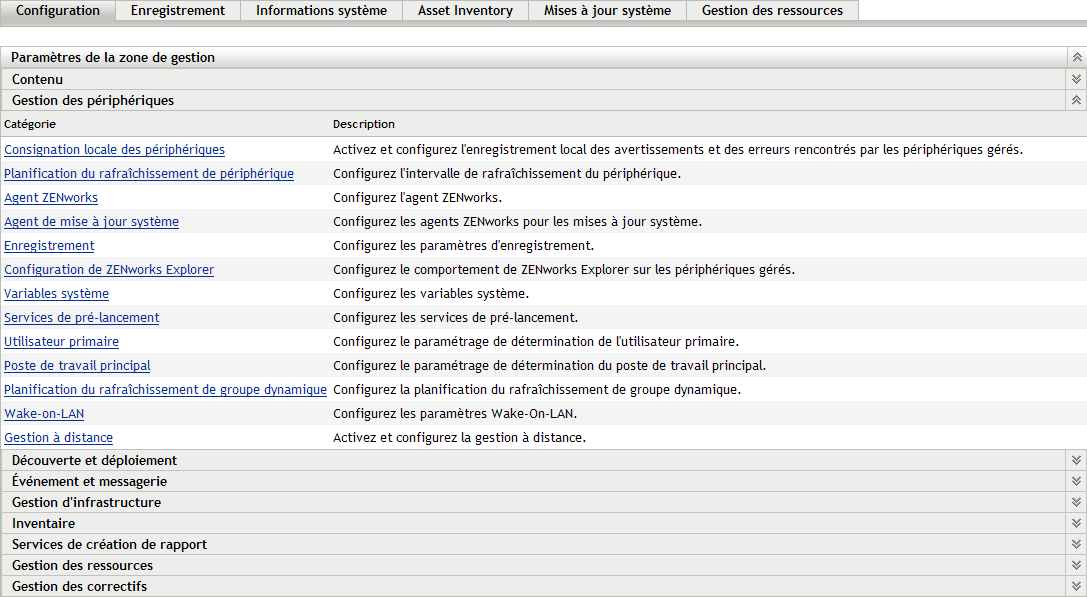1087x597 pixels.
Task: Collapse the Gestion des périphériques chevron
Action: [x=1076, y=99]
